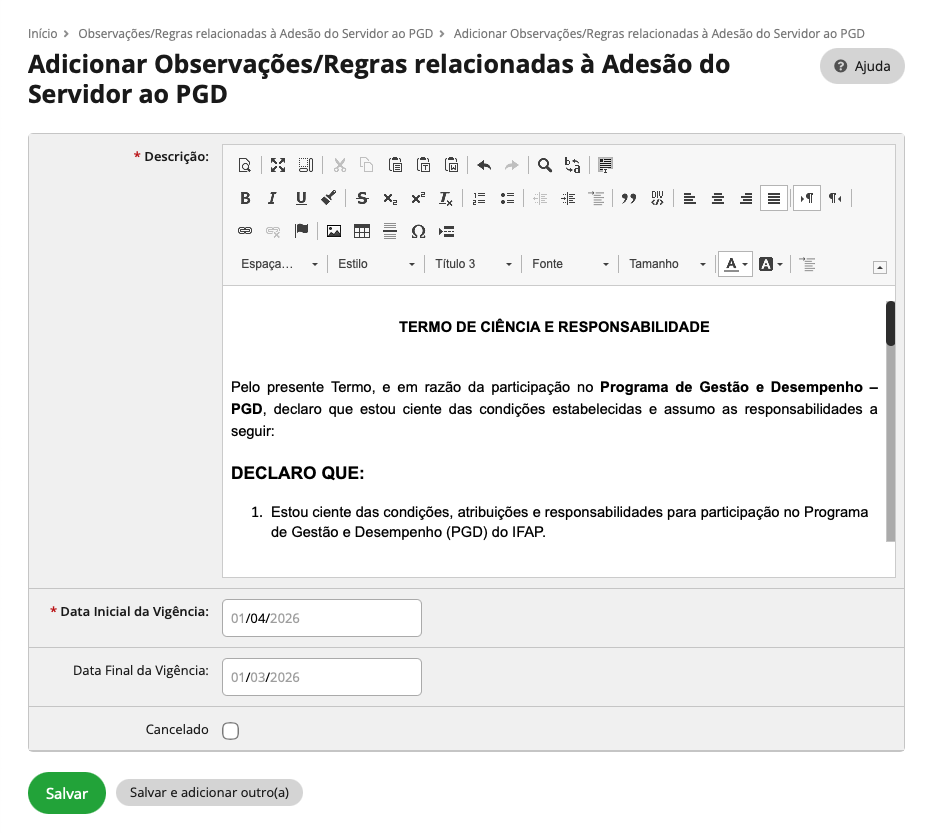
Task: Click the italic formatting icon
Action: tap(272, 198)
